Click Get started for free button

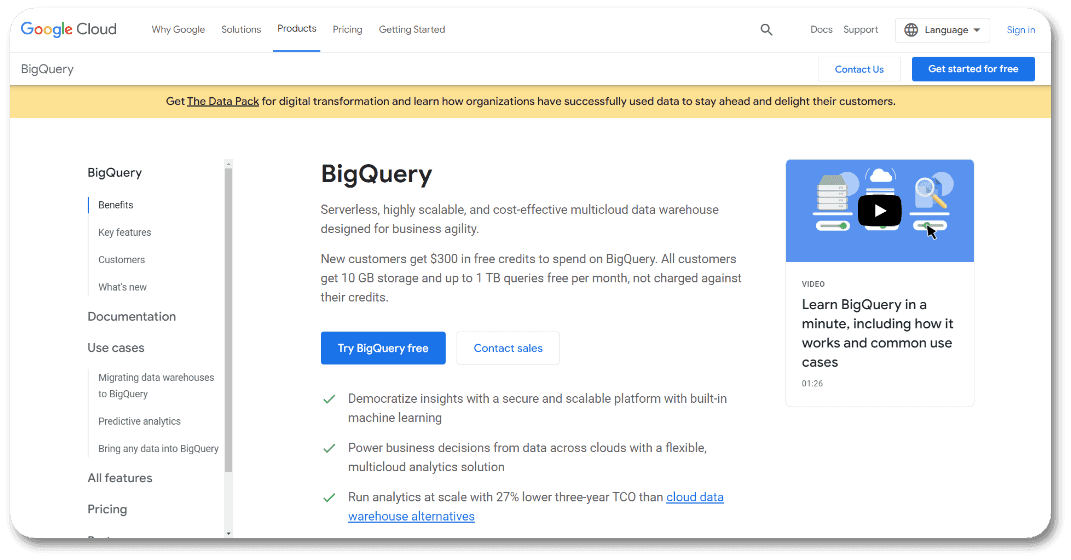pos(973,69)
